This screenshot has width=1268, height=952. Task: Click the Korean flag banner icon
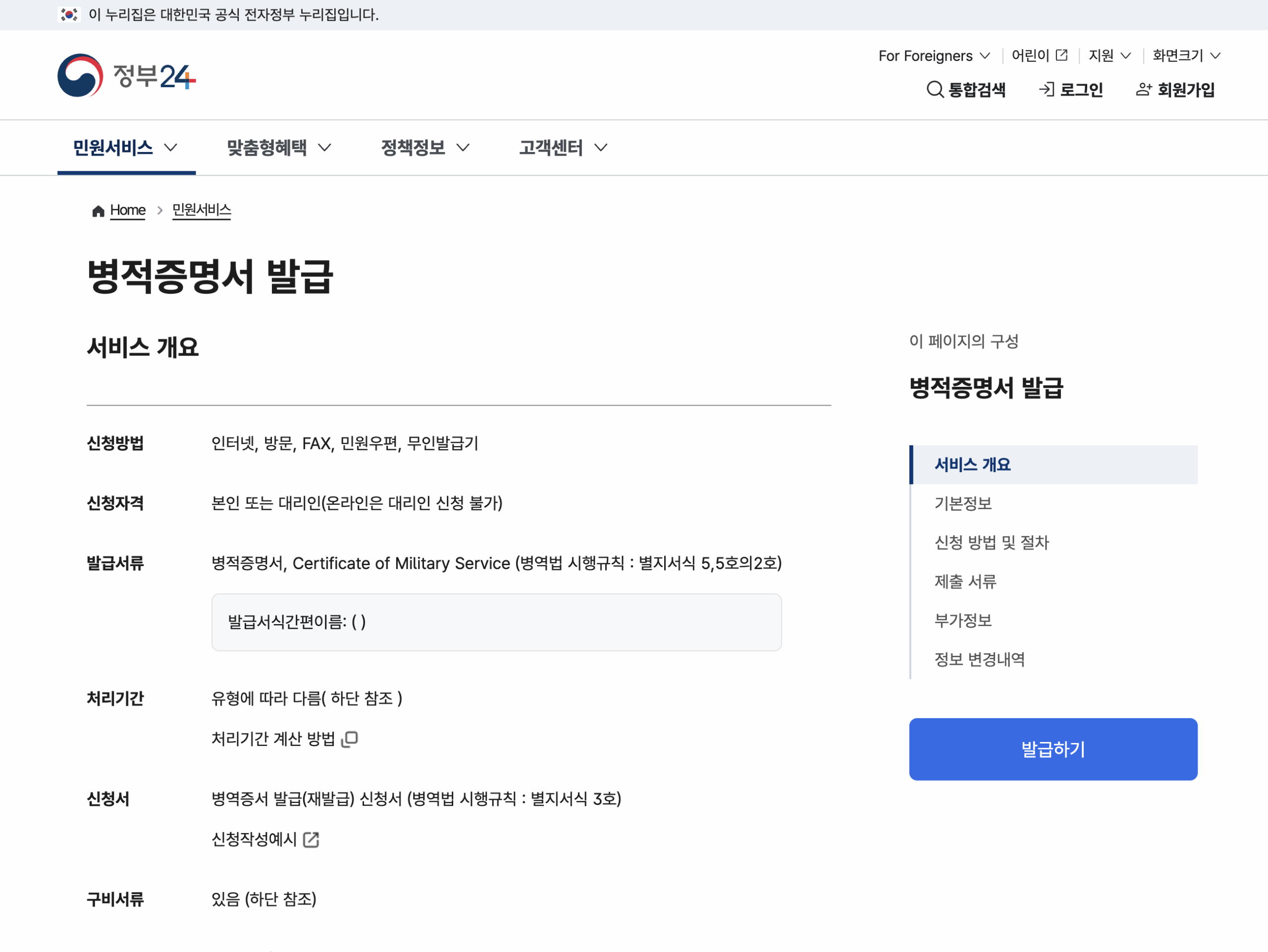tap(68, 14)
